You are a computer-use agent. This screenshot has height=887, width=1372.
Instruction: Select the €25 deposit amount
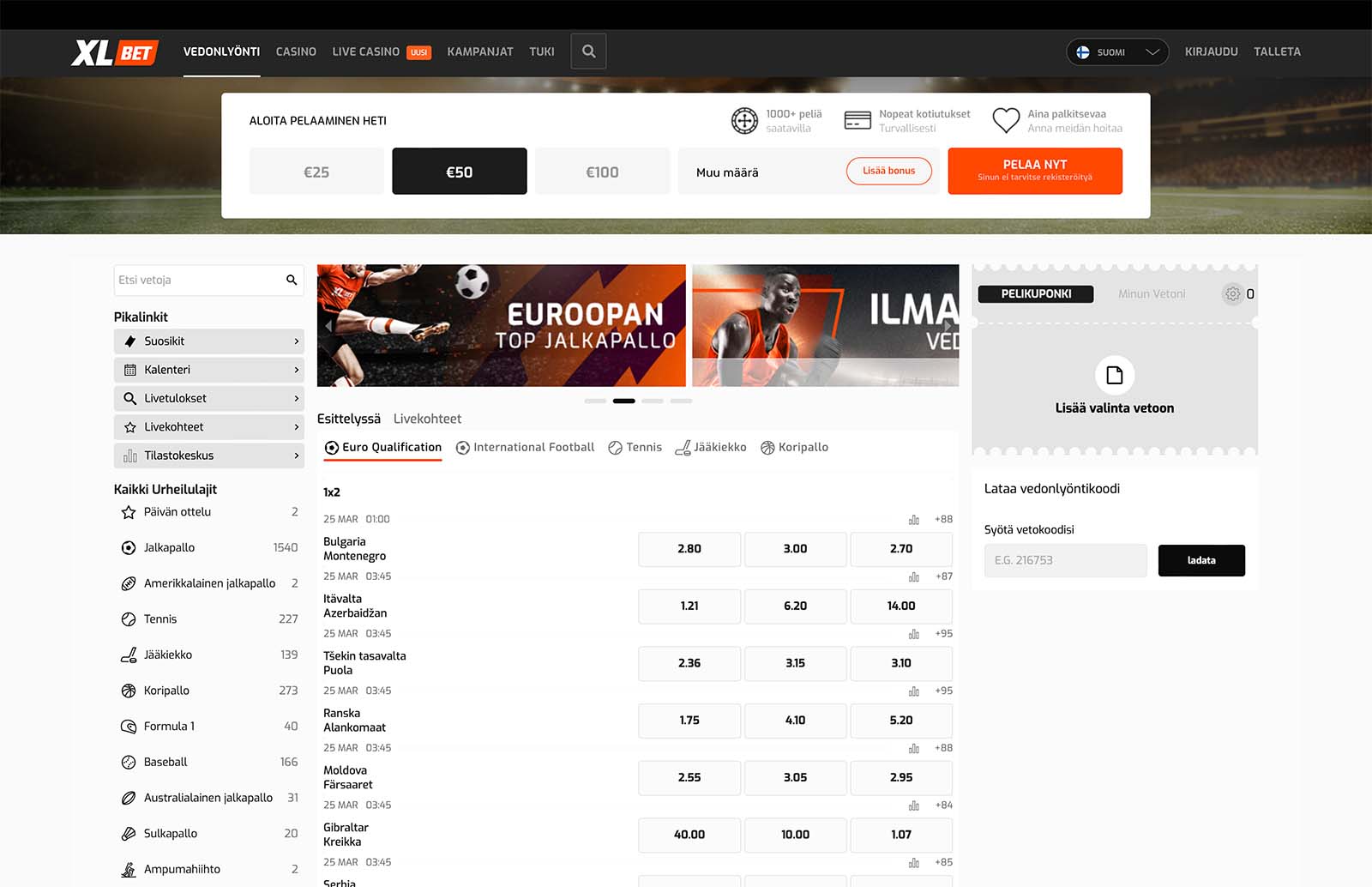click(316, 172)
